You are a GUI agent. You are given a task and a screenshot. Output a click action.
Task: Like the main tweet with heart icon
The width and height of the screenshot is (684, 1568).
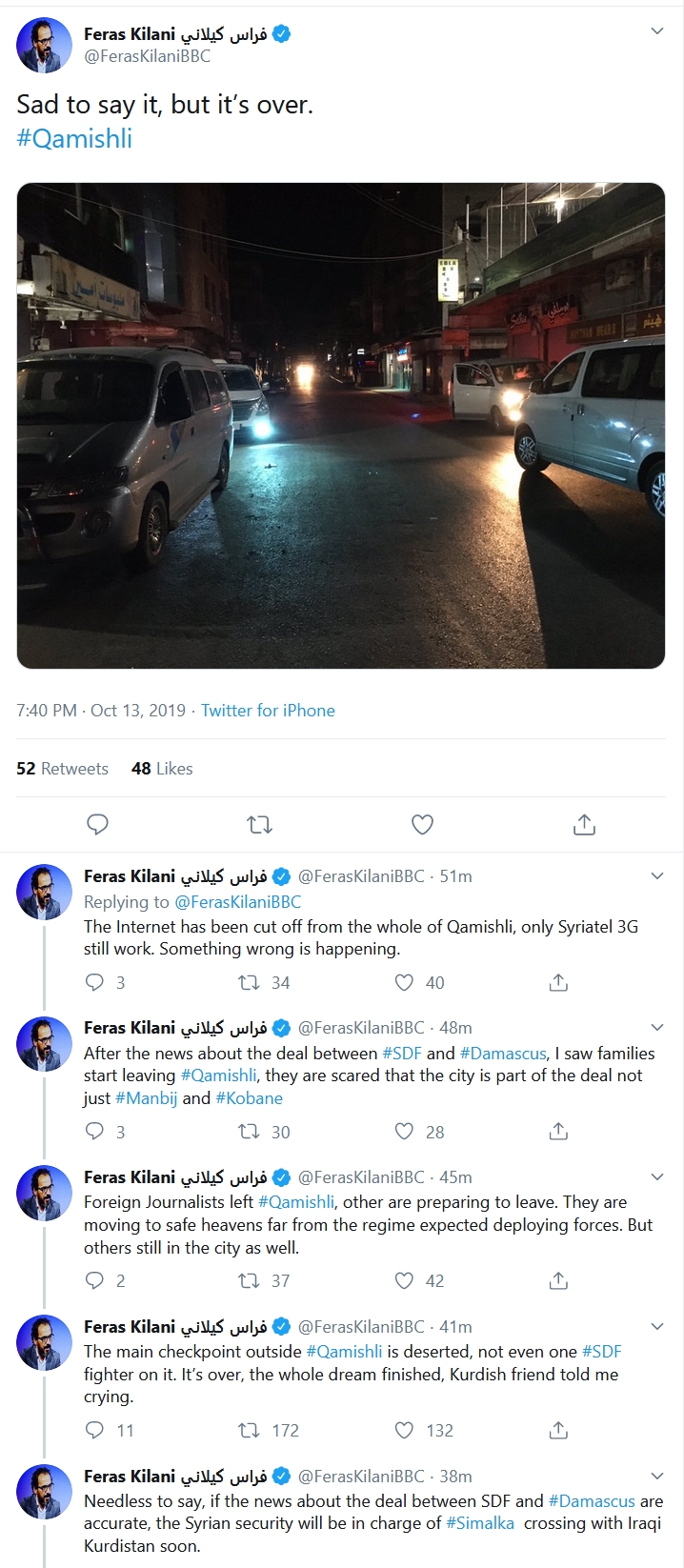[422, 824]
